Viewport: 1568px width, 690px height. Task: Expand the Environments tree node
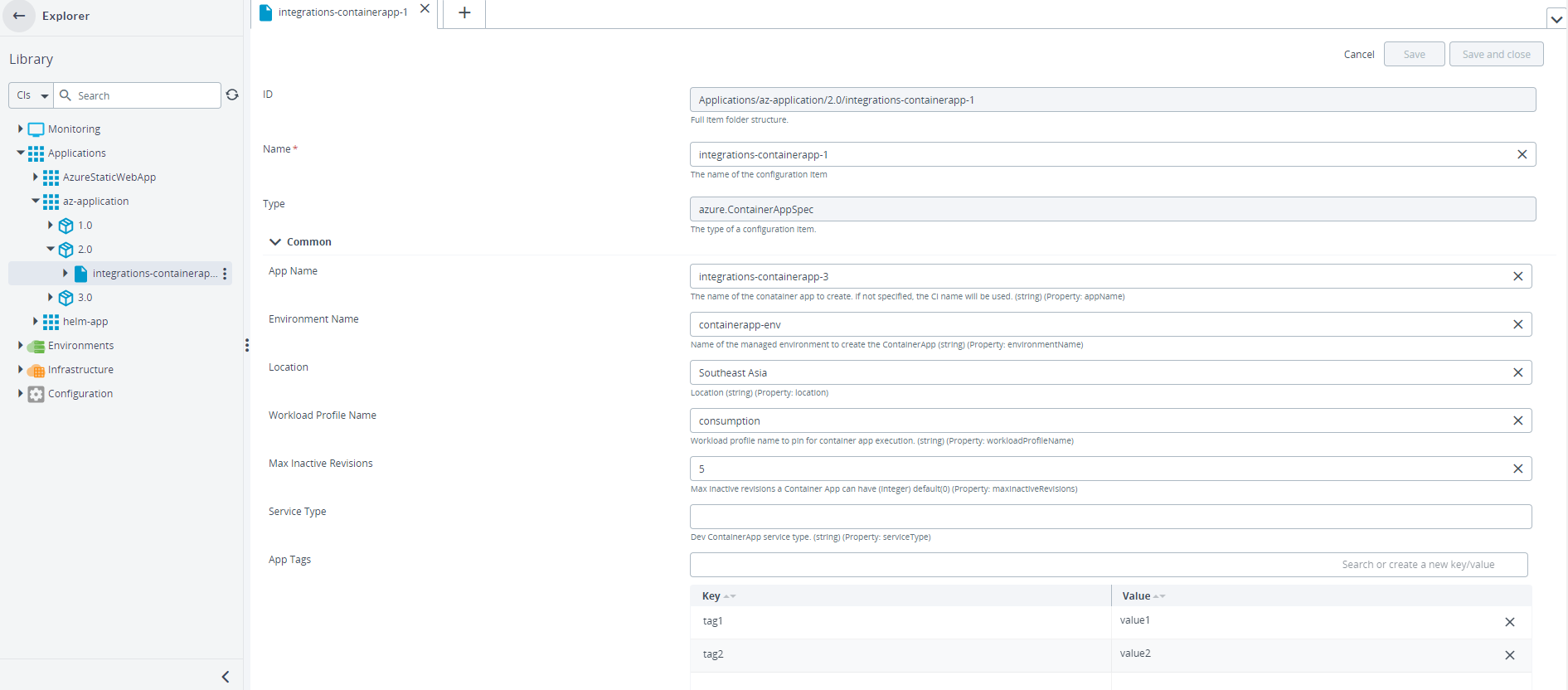point(21,345)
